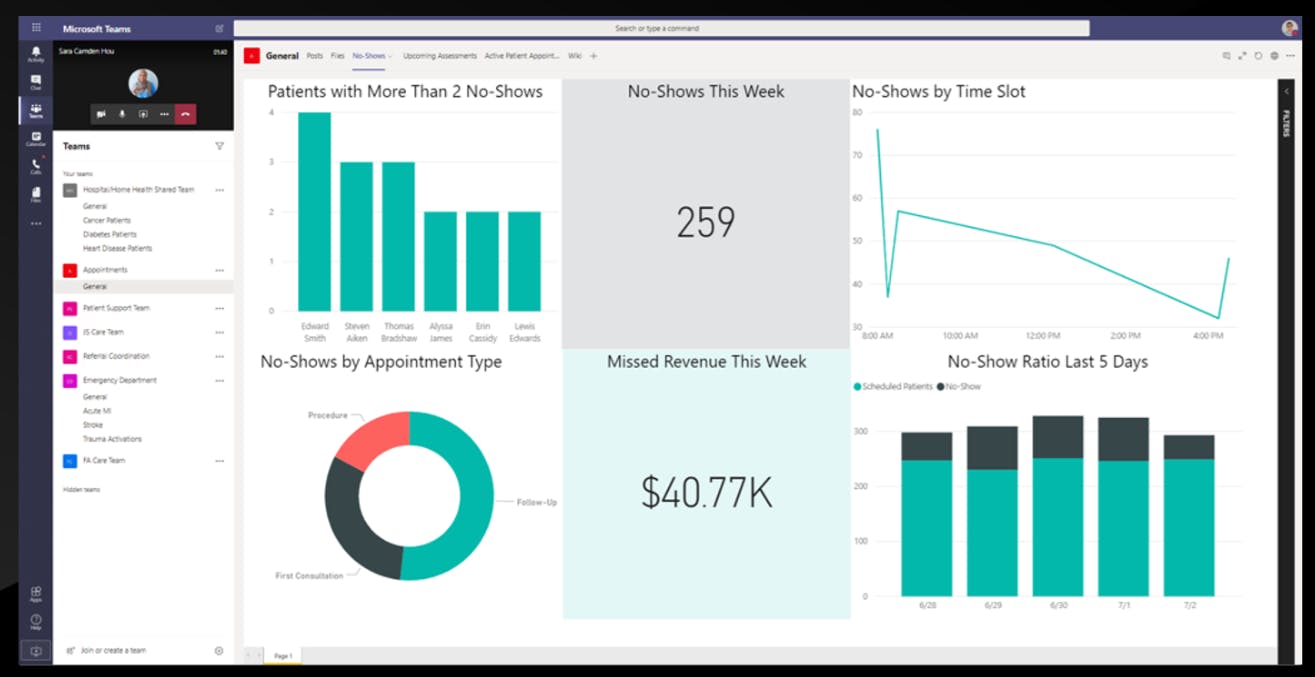Open more options for Appointments team
Image resolution: width=1315 pixels, height=677 pixels.
[x=219, y=270]
